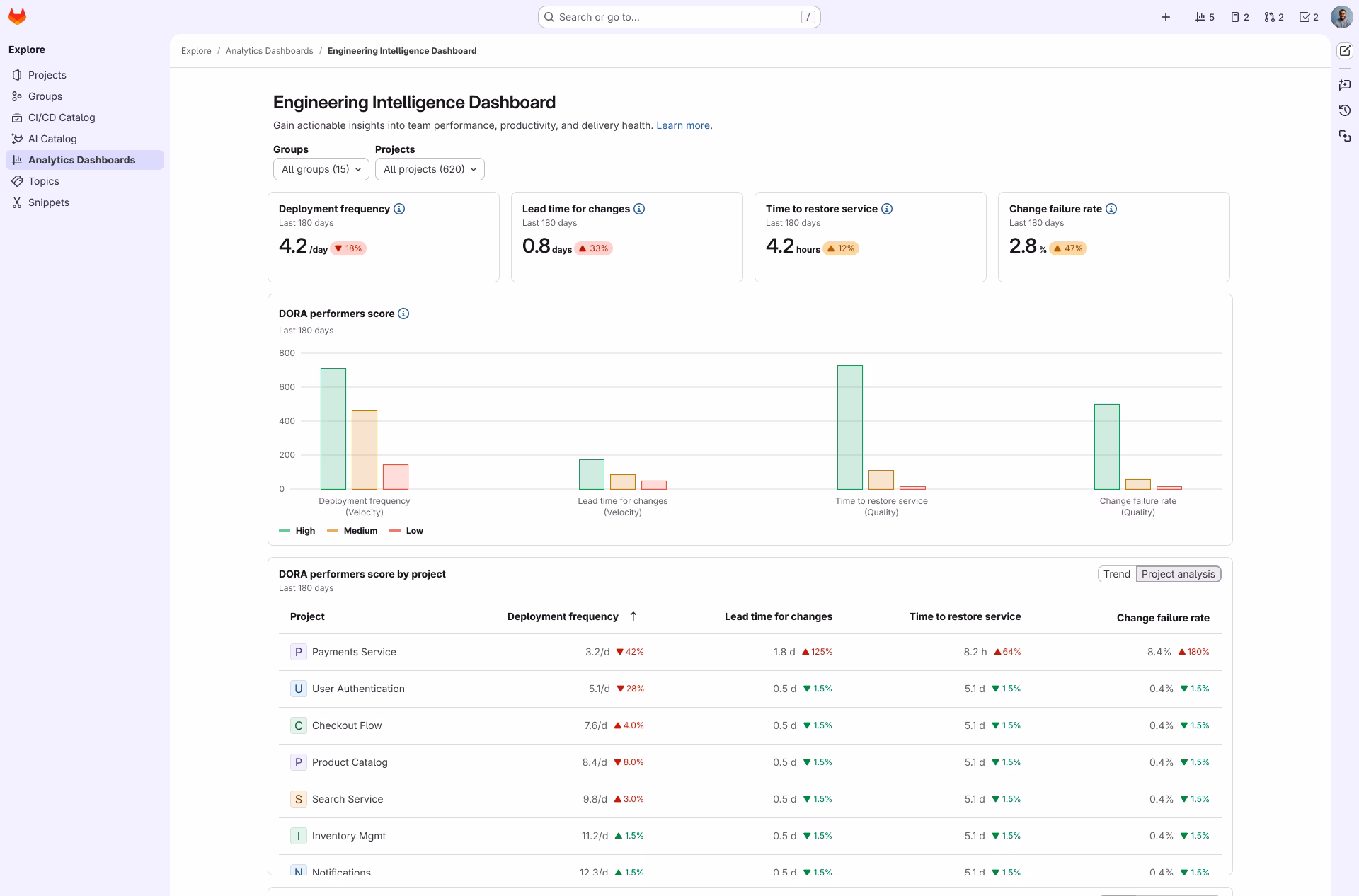
Task: Switch to Project analysis view
Action: pos(1179,574)
